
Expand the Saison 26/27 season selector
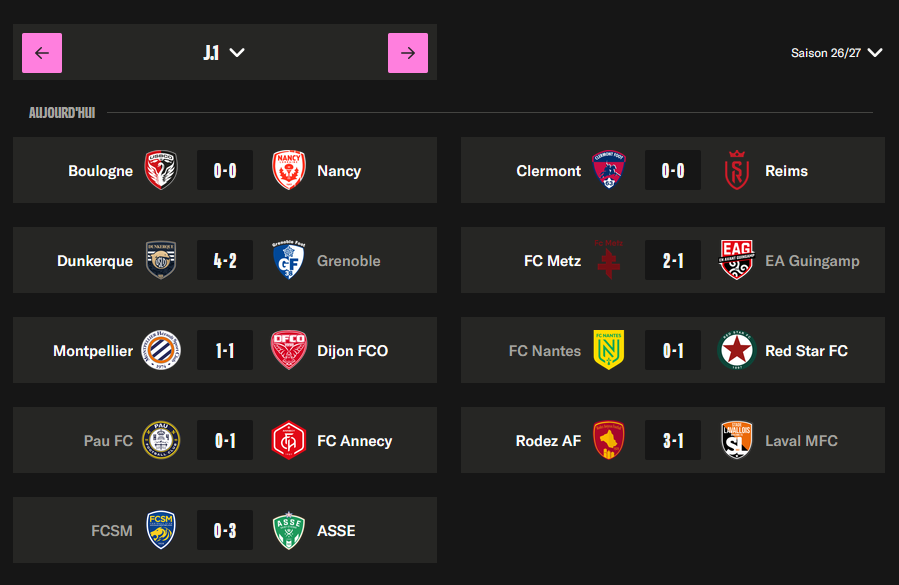[837, 53]
